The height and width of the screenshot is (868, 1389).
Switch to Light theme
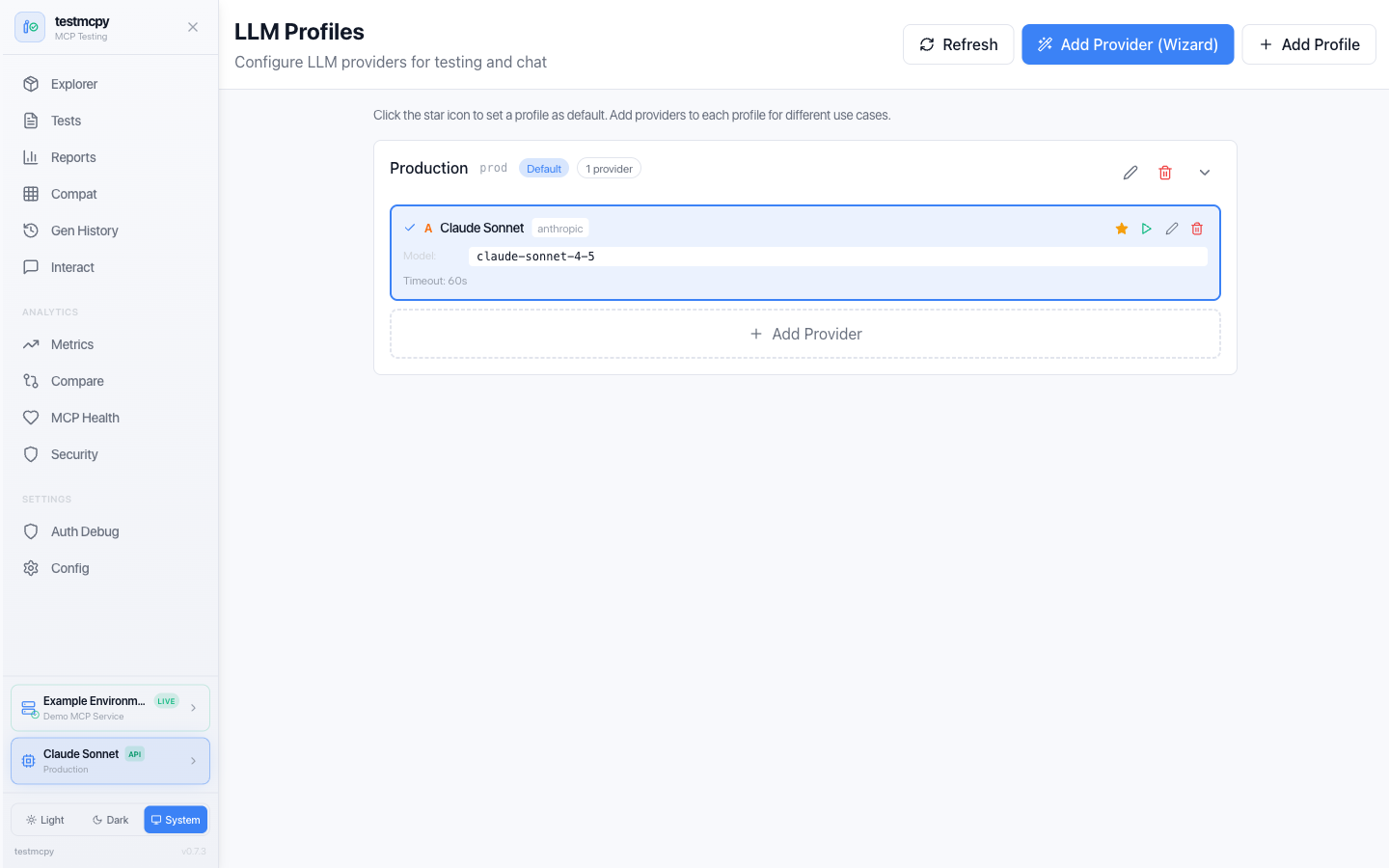45,820
